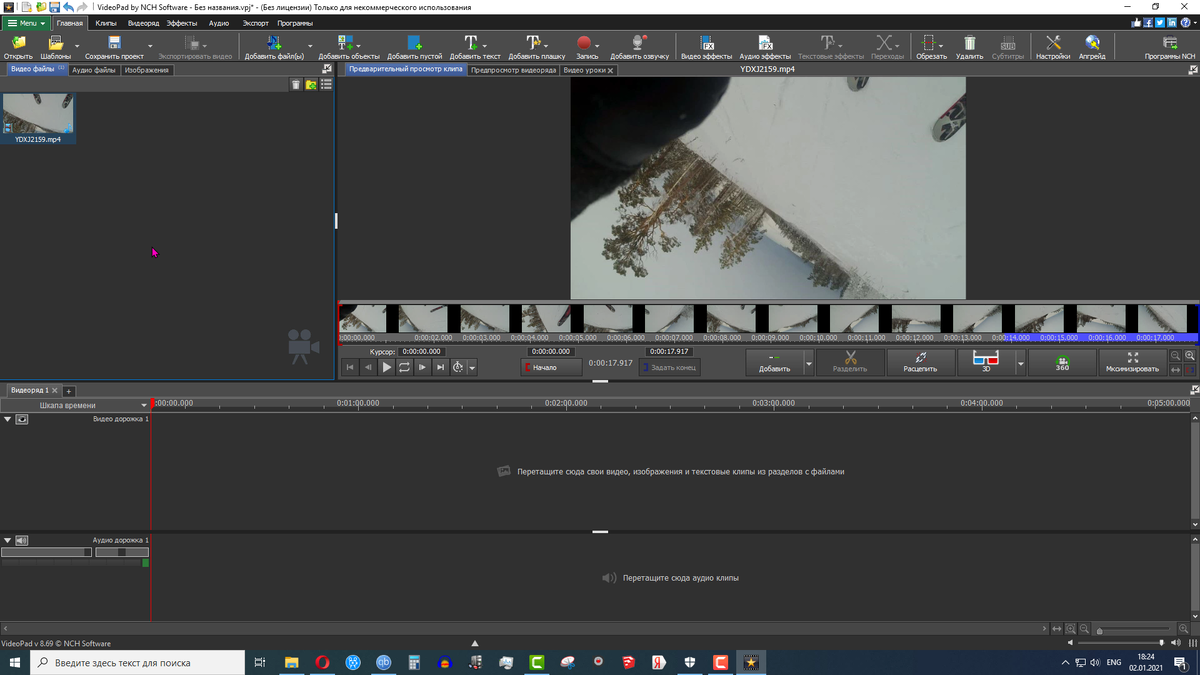1200x675 pixels.
Task: Open Аудио эффекты from the toolbar
Action: 765,45
